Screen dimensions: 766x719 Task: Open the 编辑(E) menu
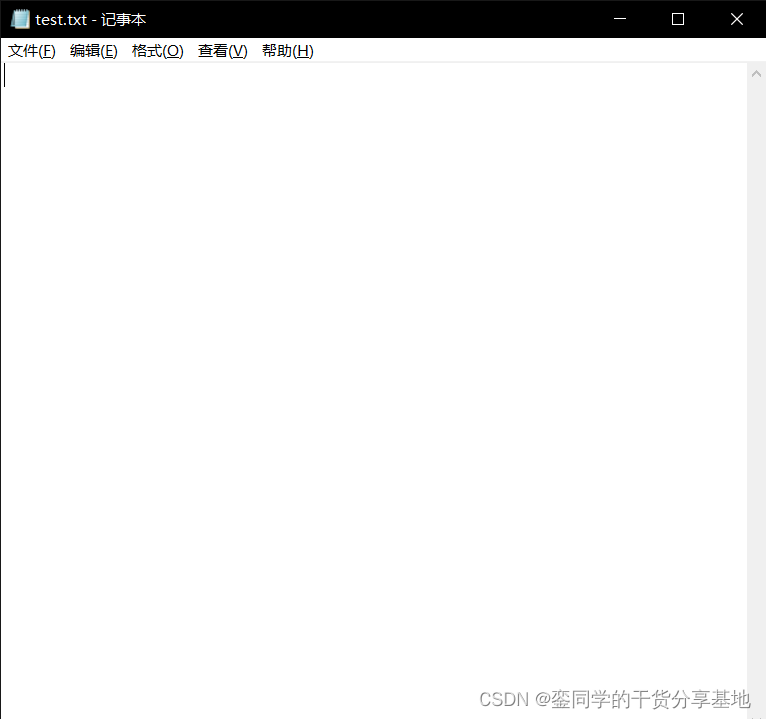(93, 51)
